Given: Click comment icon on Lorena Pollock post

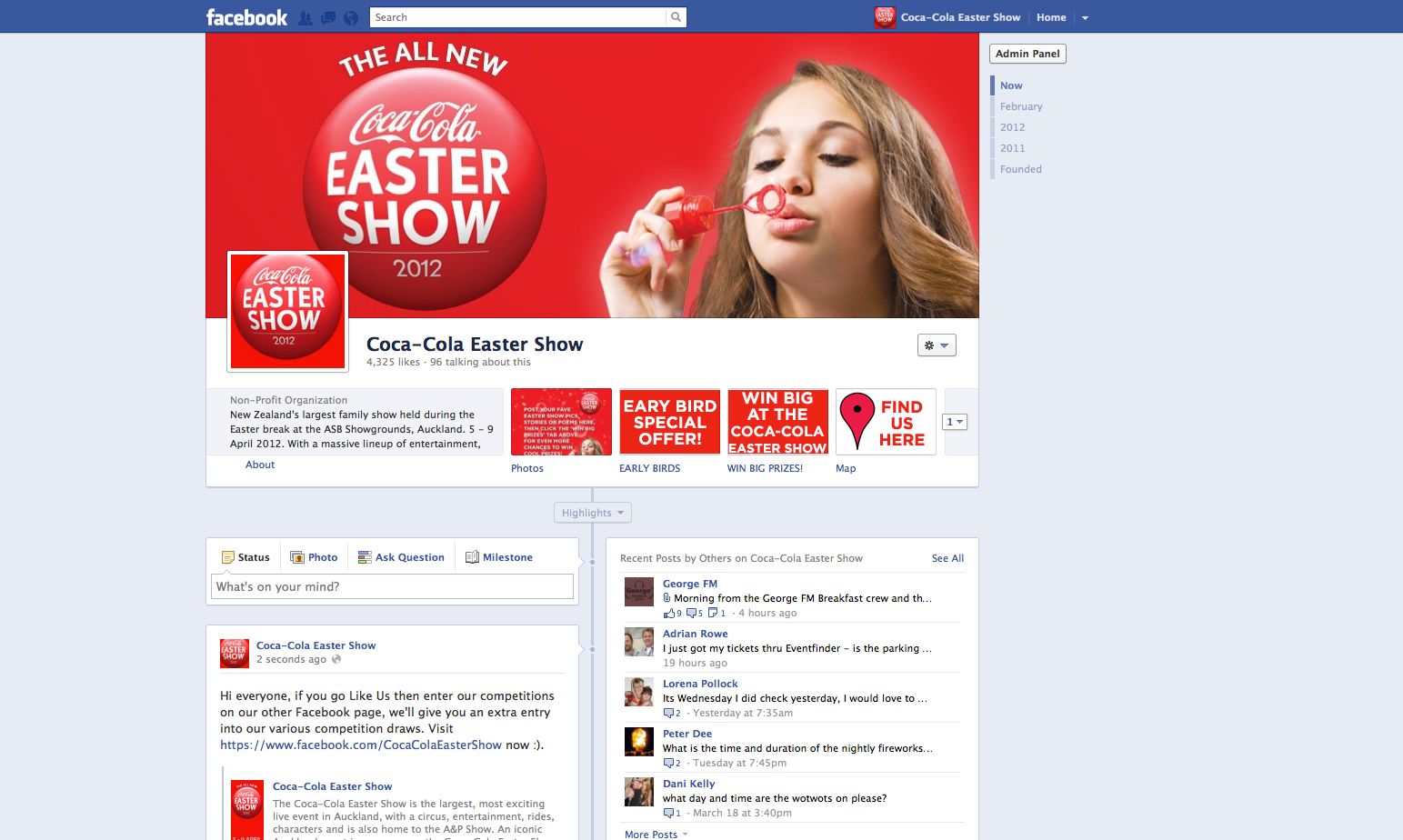Looking at the screenshot, I should coord(668,714).
